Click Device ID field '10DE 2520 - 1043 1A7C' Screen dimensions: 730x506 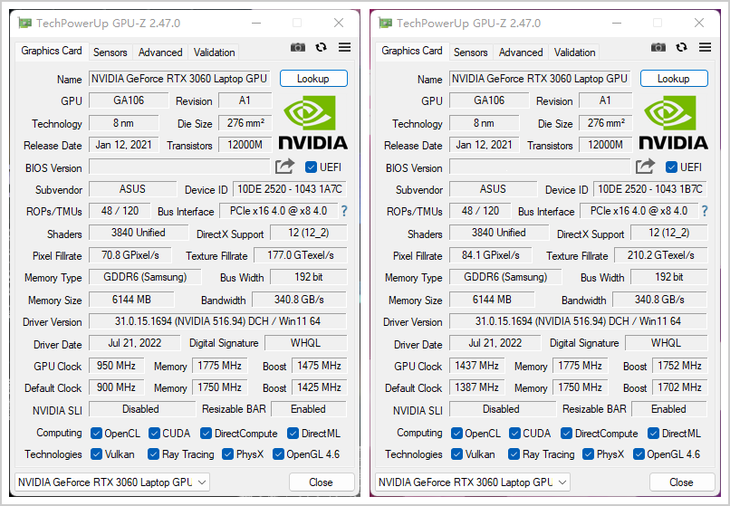click(x=290, y=189)
